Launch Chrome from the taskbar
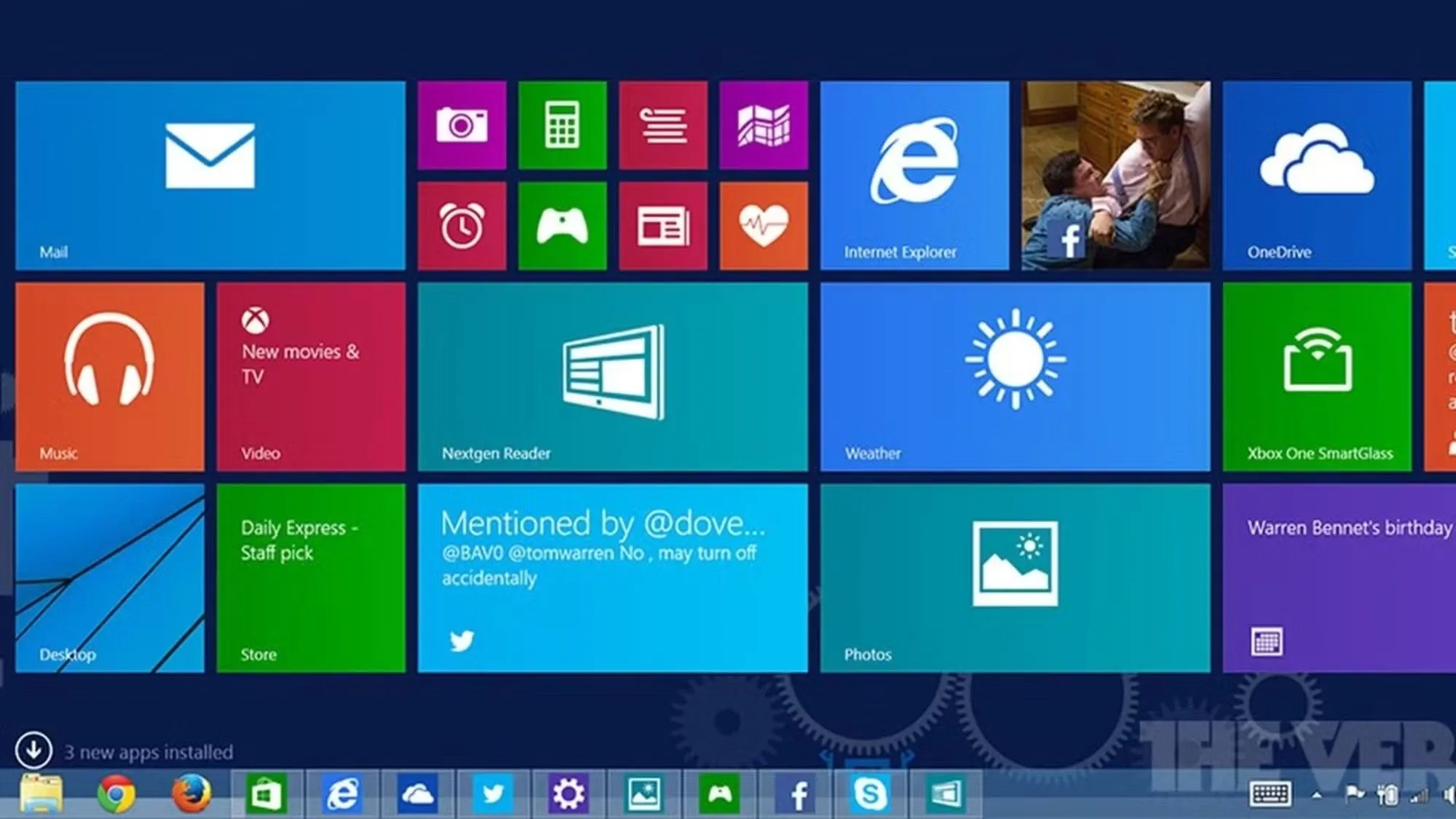Screen dimensions: 1456x819 116,794
